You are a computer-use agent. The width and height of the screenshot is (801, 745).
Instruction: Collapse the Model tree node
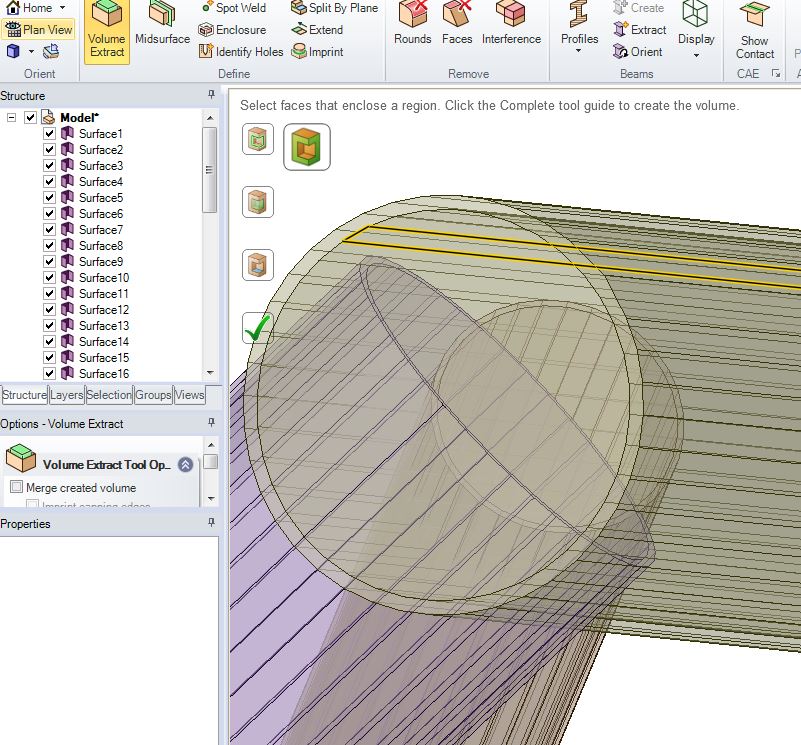(12, 118)
